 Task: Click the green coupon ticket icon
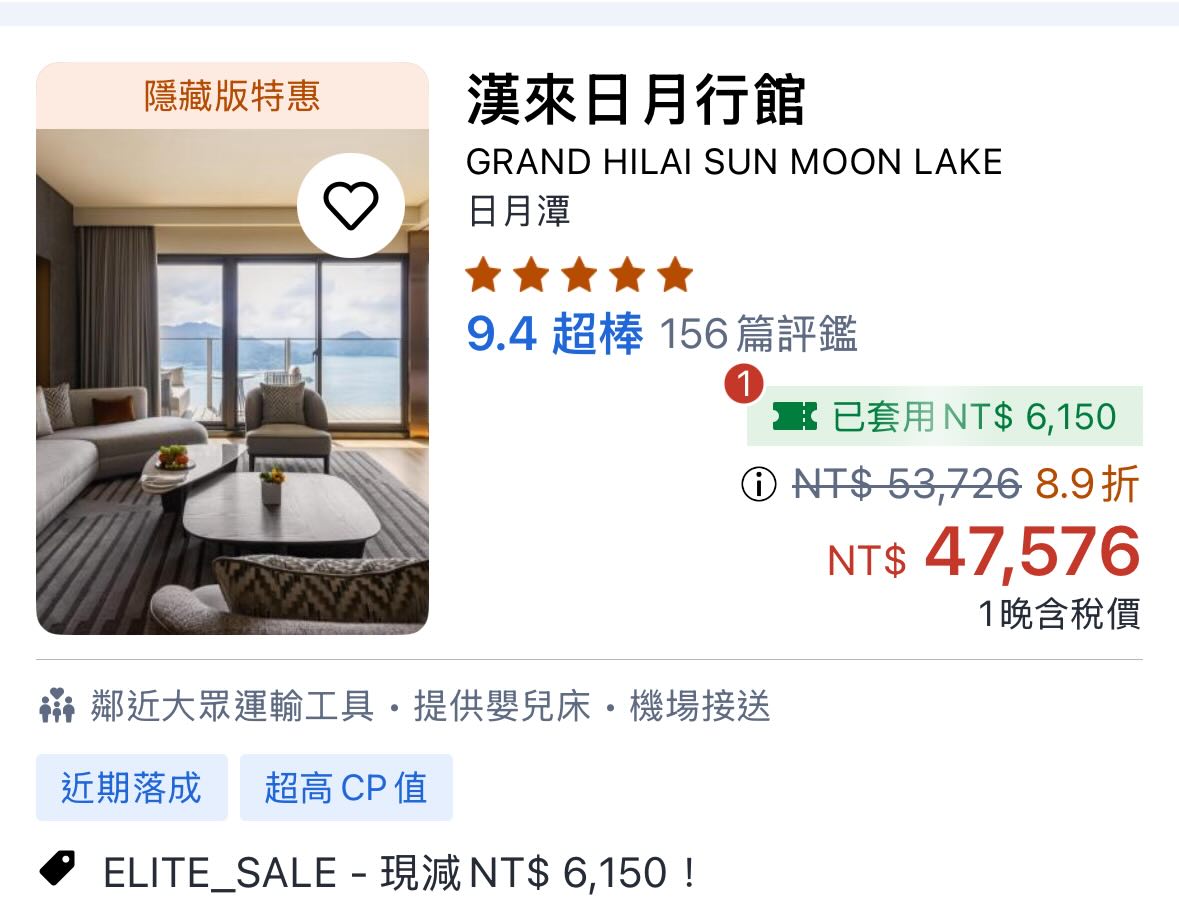[x=794, y=417]
